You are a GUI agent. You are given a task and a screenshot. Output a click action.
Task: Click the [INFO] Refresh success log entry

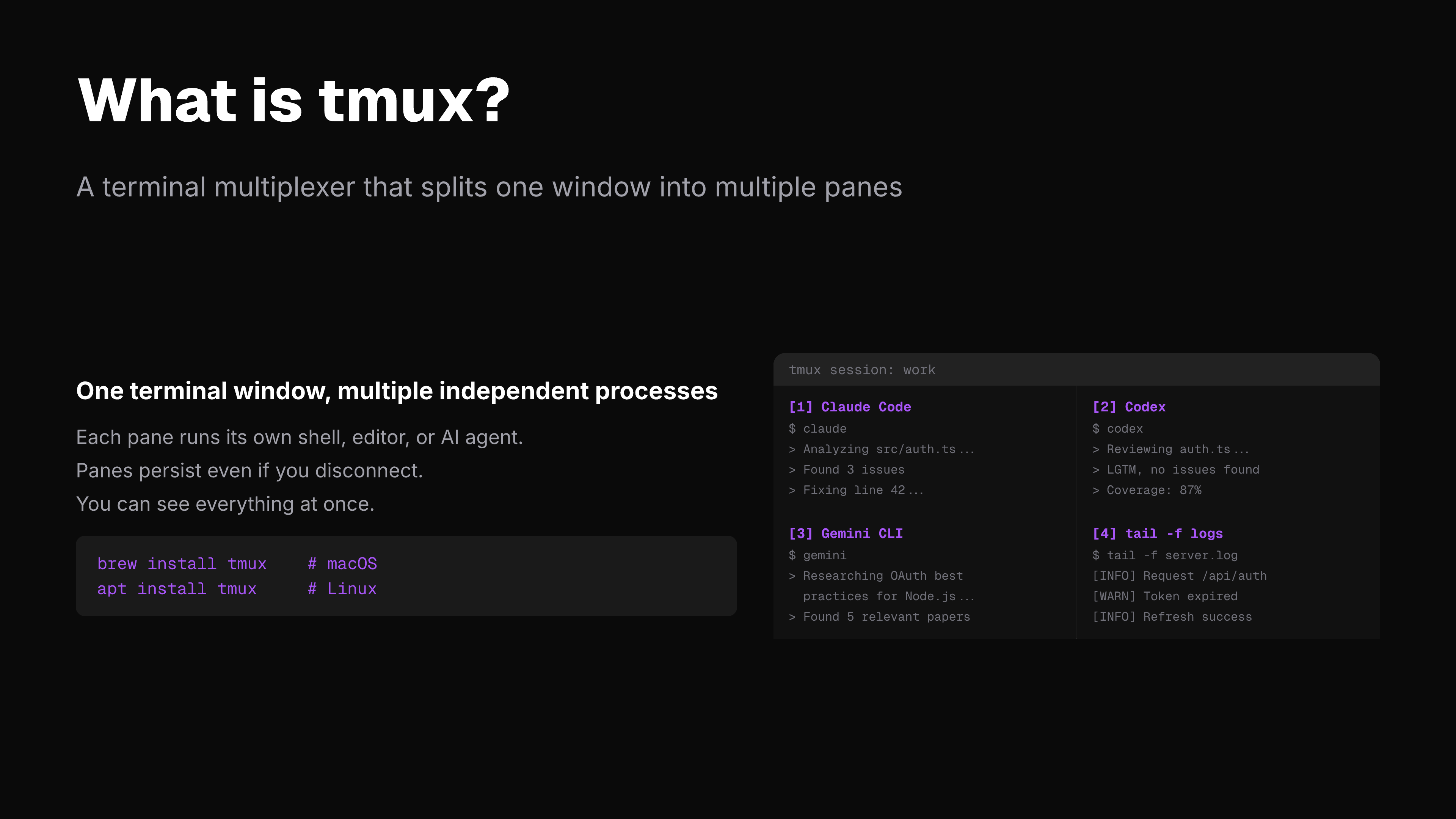[x=1172, y=616]
